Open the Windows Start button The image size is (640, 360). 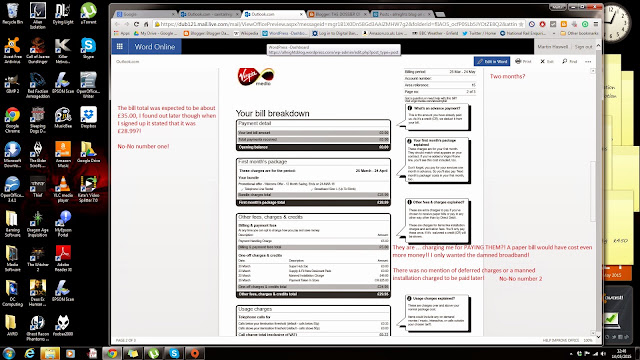point(9,353)
